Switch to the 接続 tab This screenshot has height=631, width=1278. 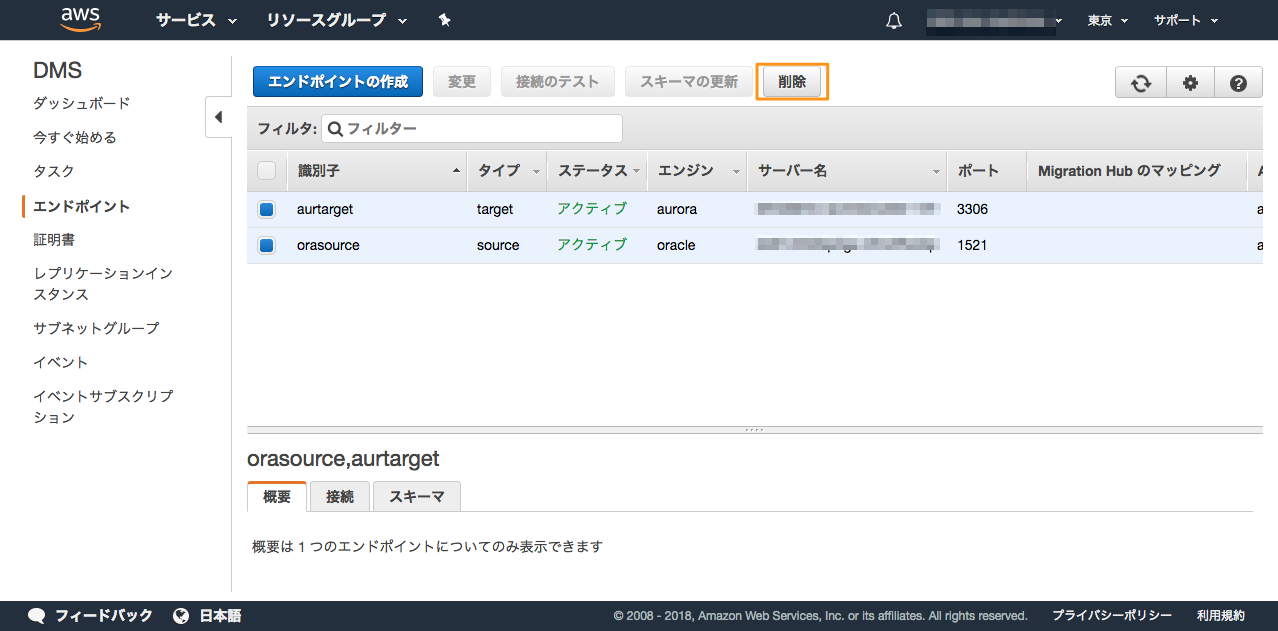[340, 496]
